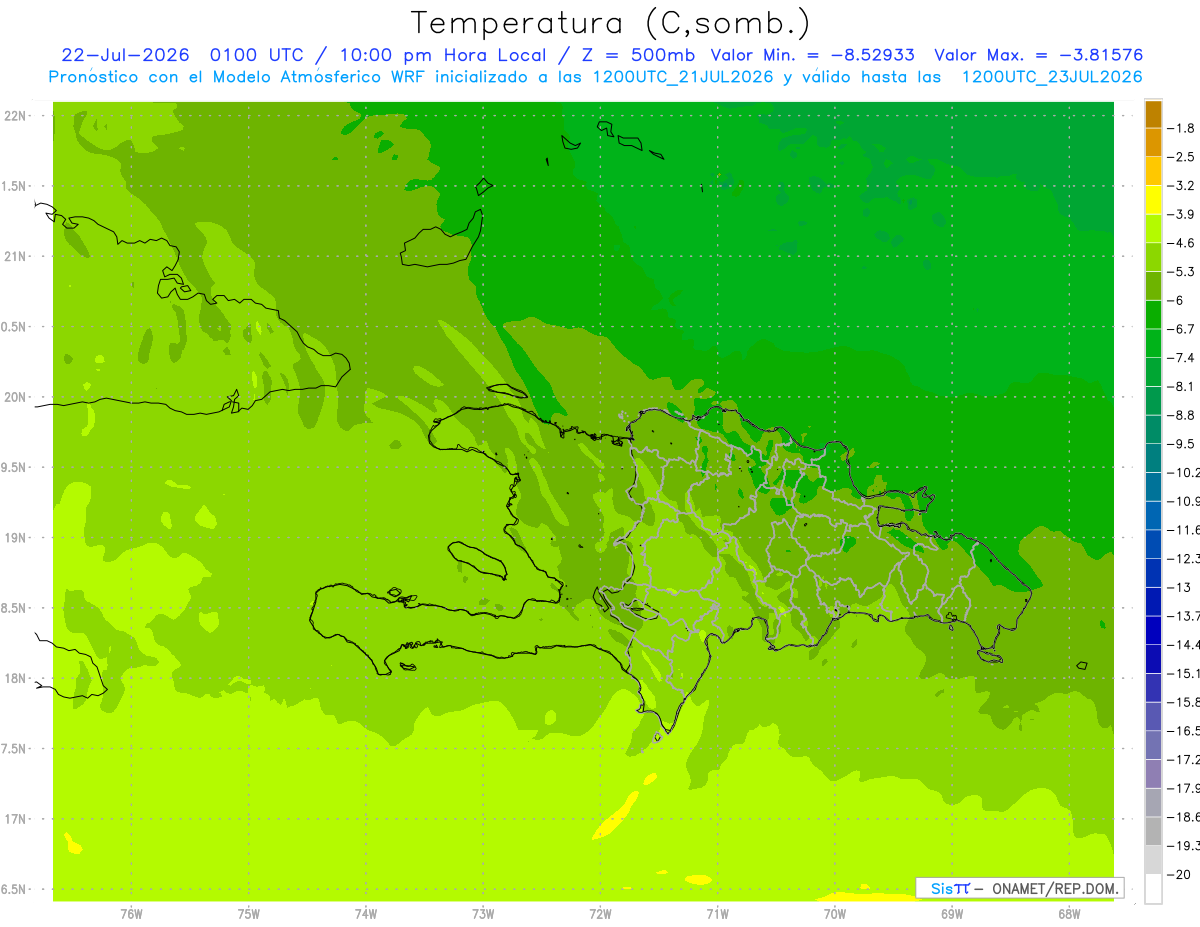Click the '71W' longitude label
This screenshot has height=927, width=1200.
coord(717,914)
